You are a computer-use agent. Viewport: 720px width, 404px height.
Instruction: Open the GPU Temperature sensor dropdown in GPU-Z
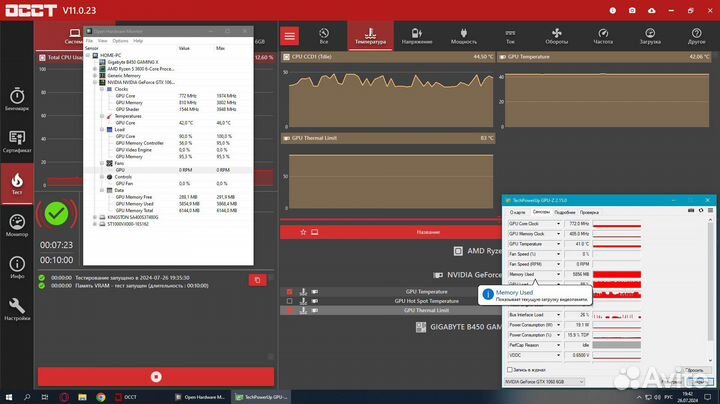(x=558, y=244)
